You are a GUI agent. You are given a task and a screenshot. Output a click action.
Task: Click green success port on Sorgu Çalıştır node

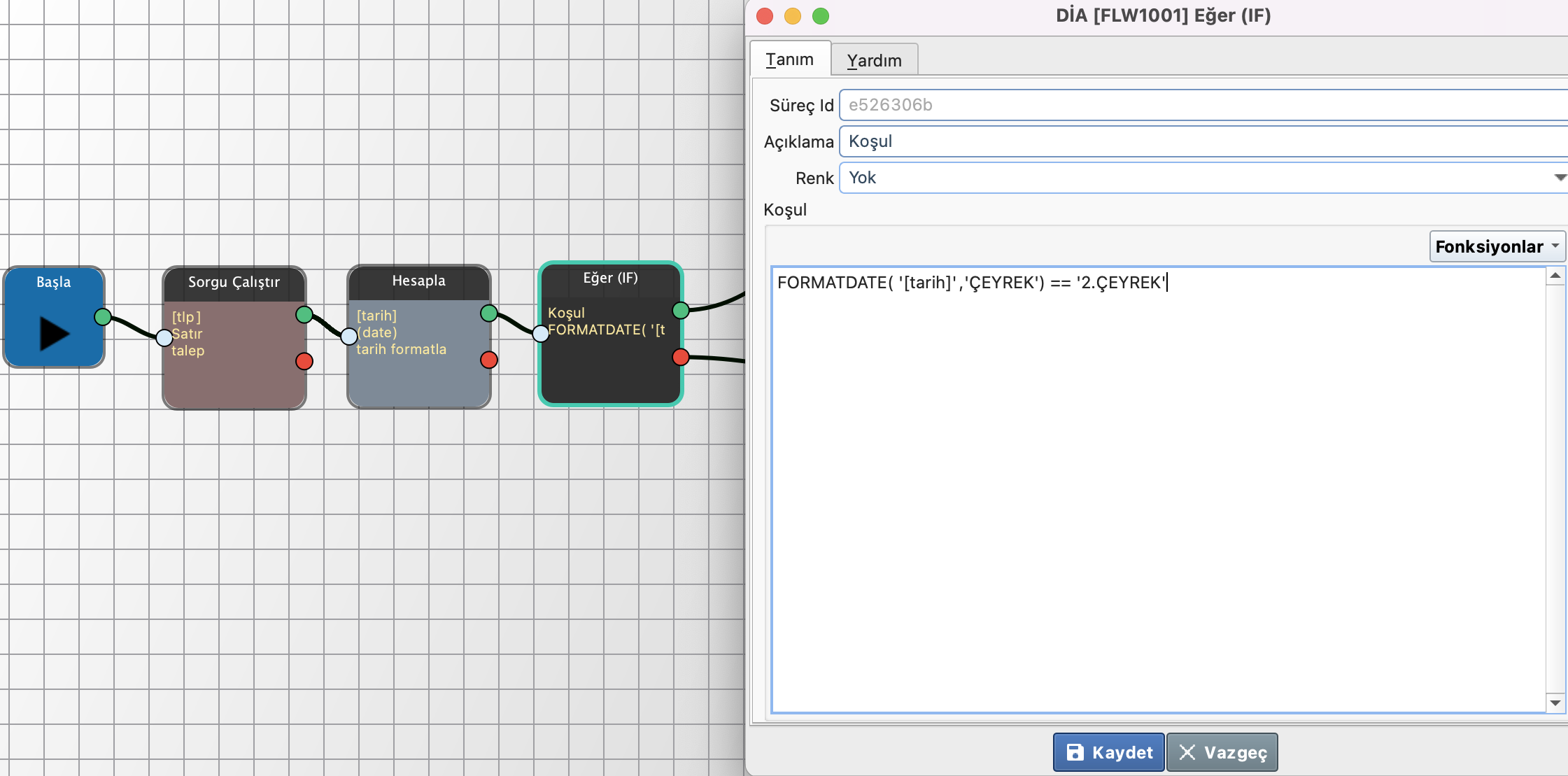coord(304,315)
